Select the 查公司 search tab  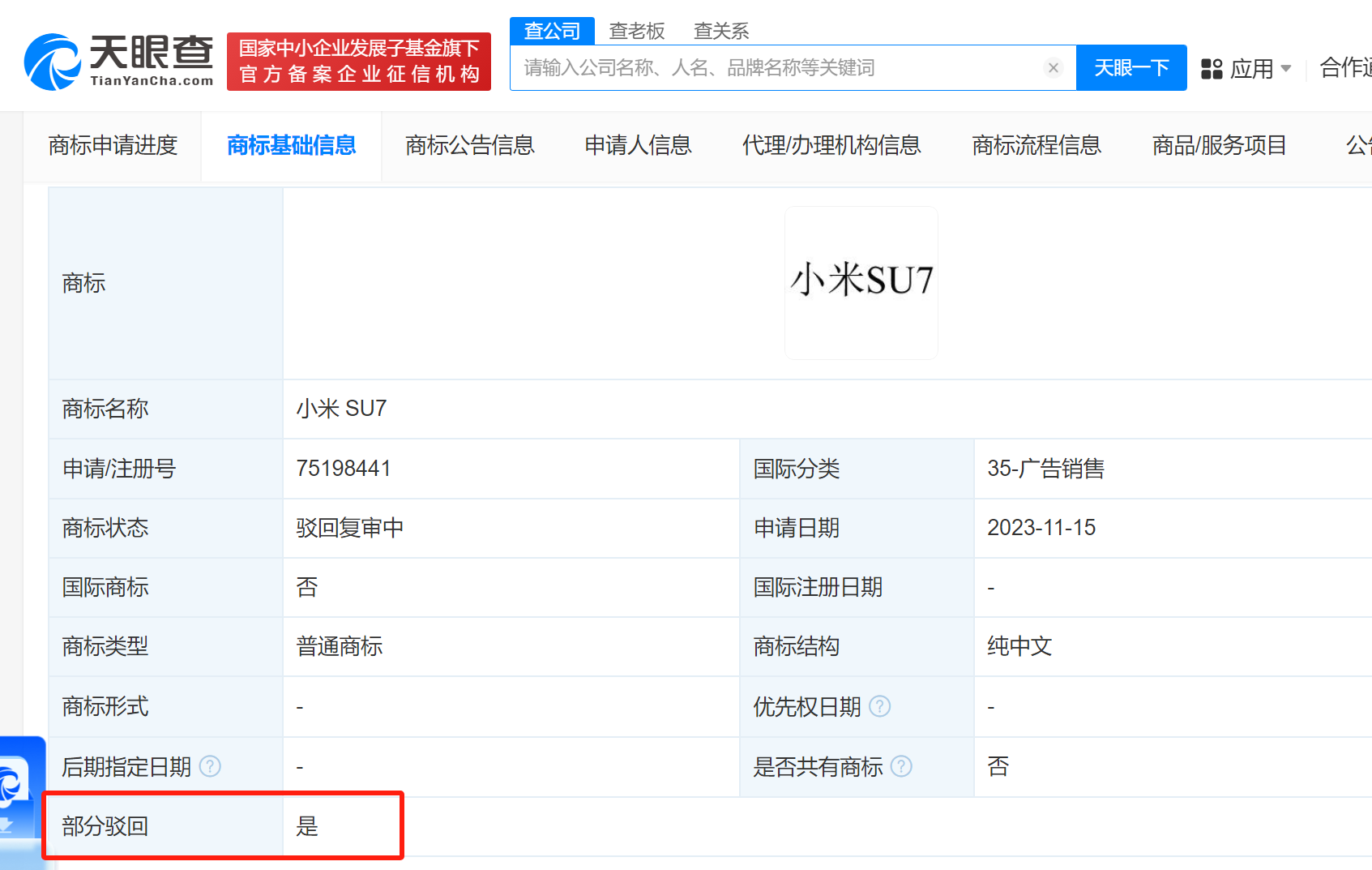pyautogui.click(x=552, y=31)
